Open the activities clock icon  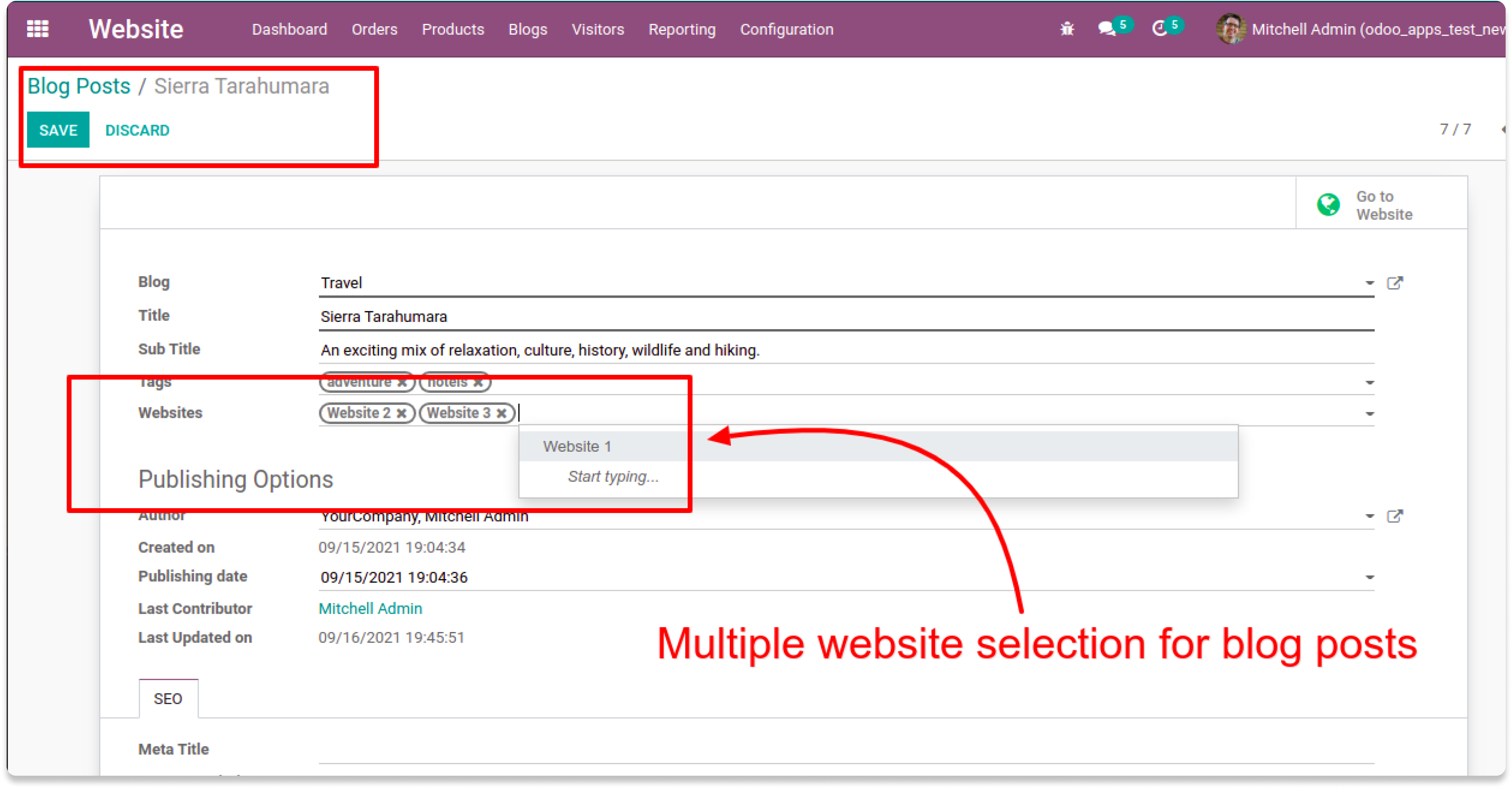1159,29
